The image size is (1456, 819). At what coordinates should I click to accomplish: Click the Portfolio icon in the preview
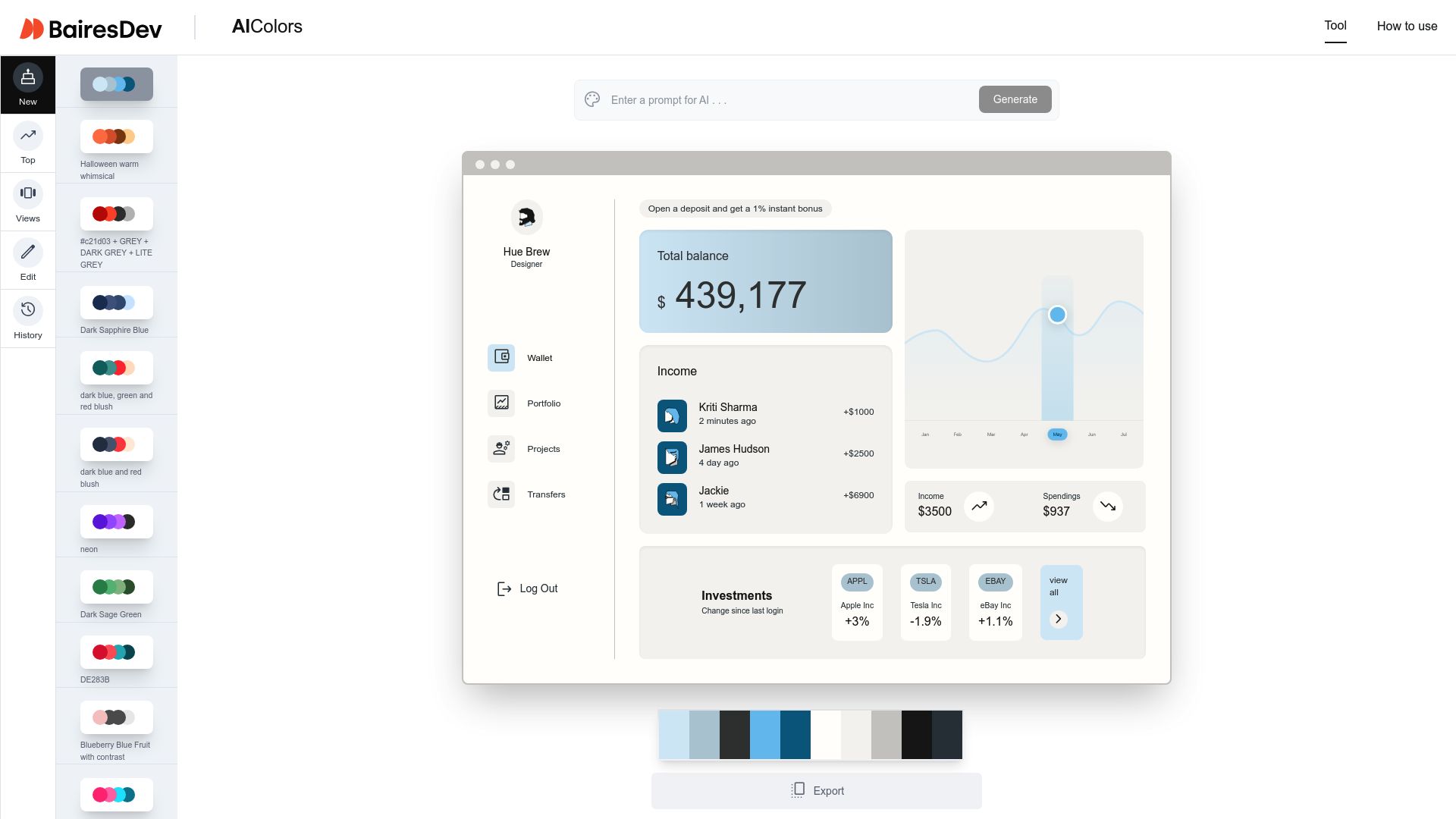tap(500, 403)
